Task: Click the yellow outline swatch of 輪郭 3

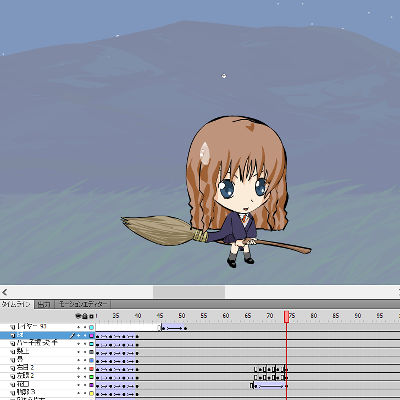Action: point(91,393)
